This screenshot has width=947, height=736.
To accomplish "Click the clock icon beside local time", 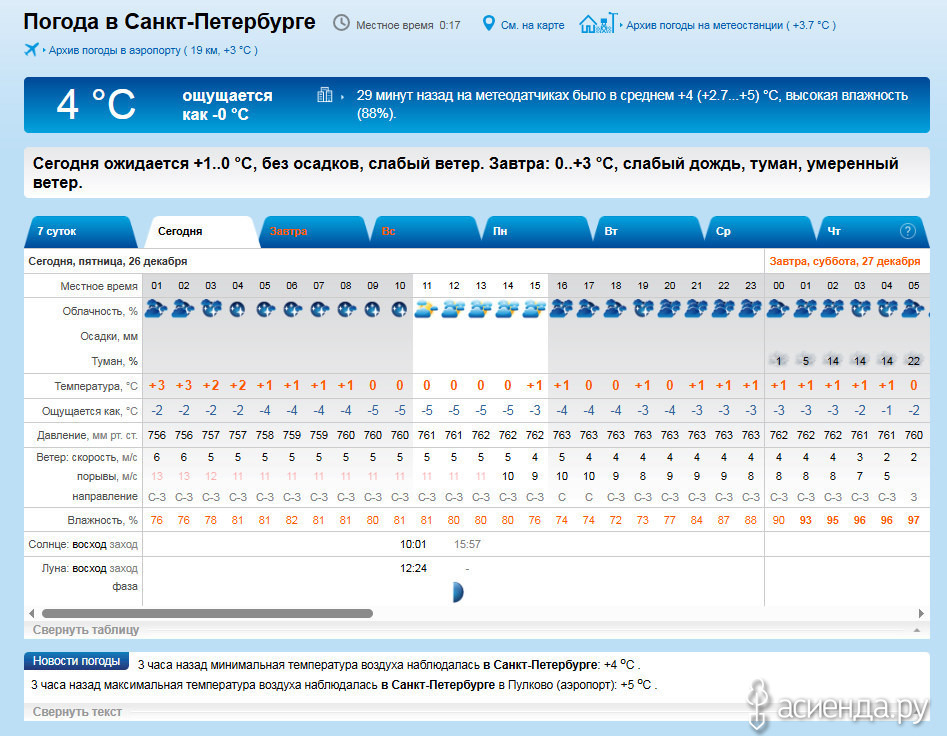I will click(x=342, y=23).
